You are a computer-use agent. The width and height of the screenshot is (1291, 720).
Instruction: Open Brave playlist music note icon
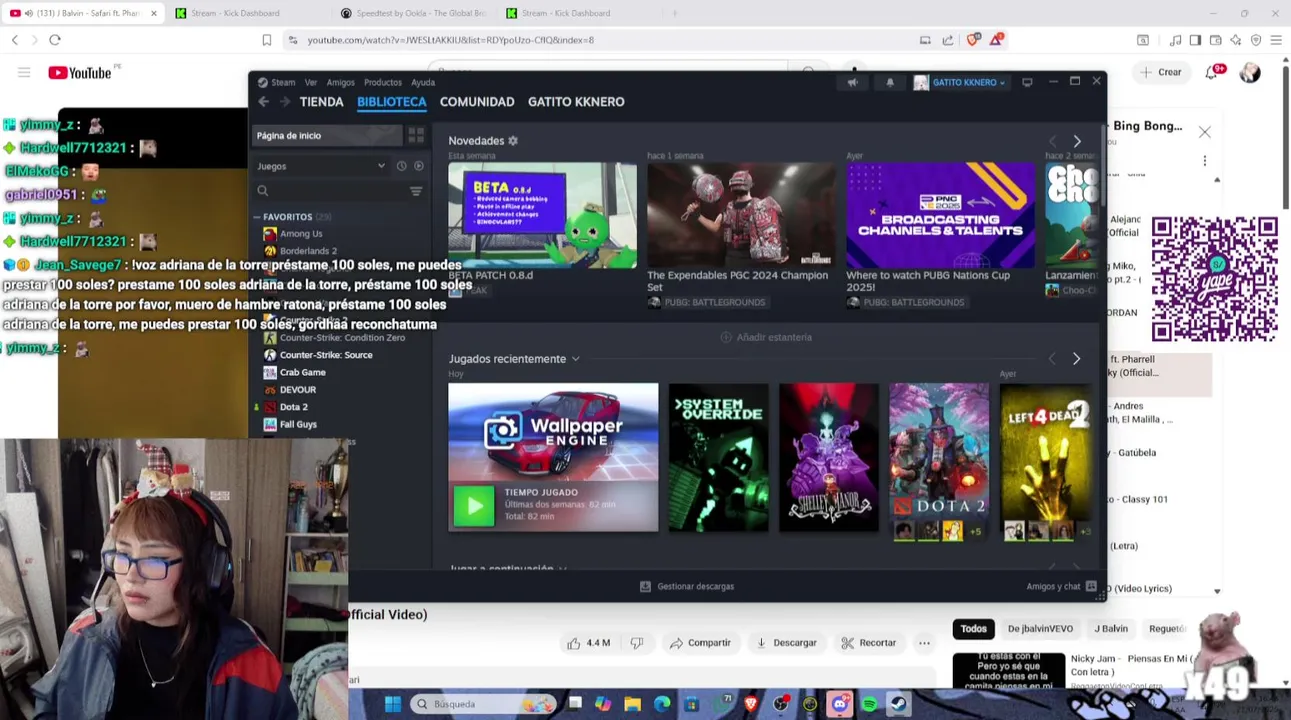coord(1175,40)
